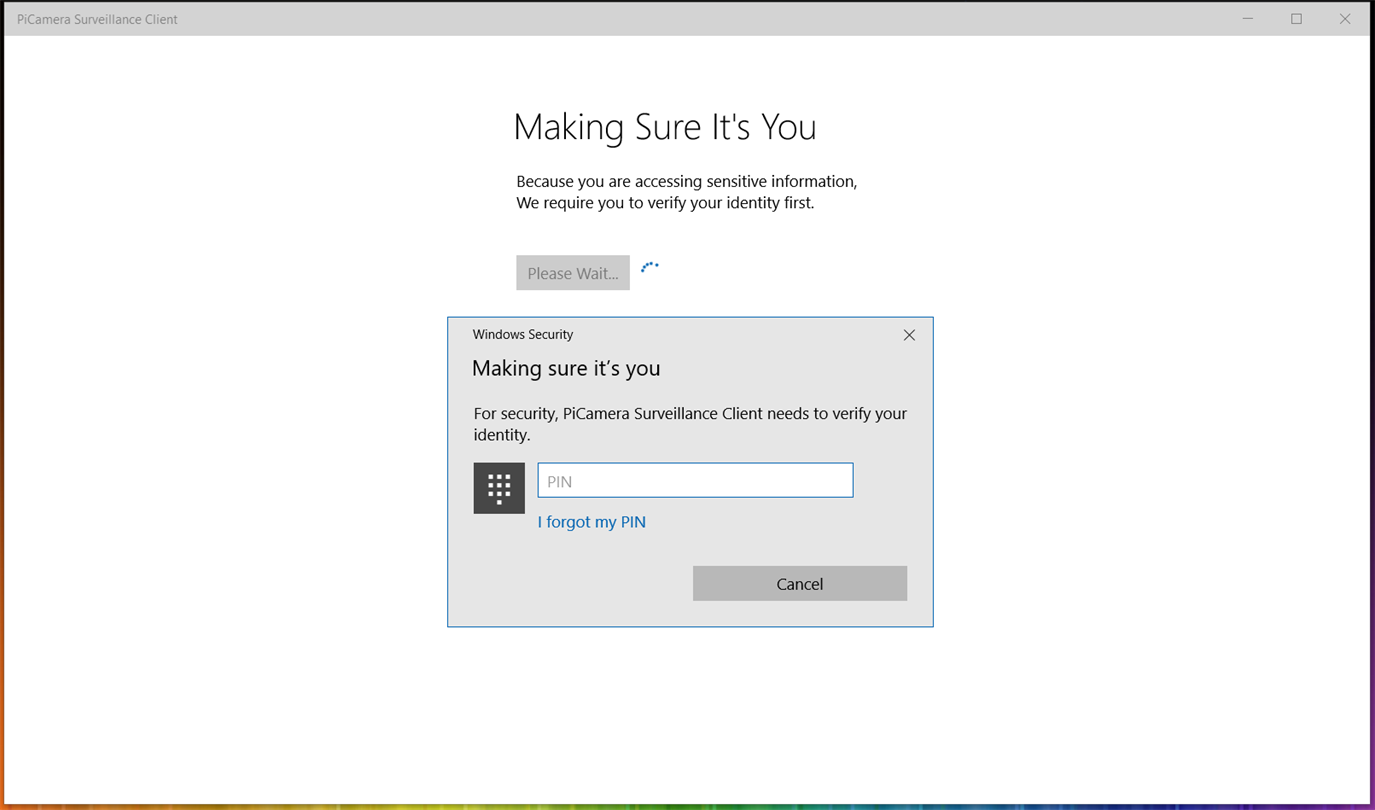
Task: Minimize the PiCamera Surveillance Client window
Action: [x=1248, y=19]
